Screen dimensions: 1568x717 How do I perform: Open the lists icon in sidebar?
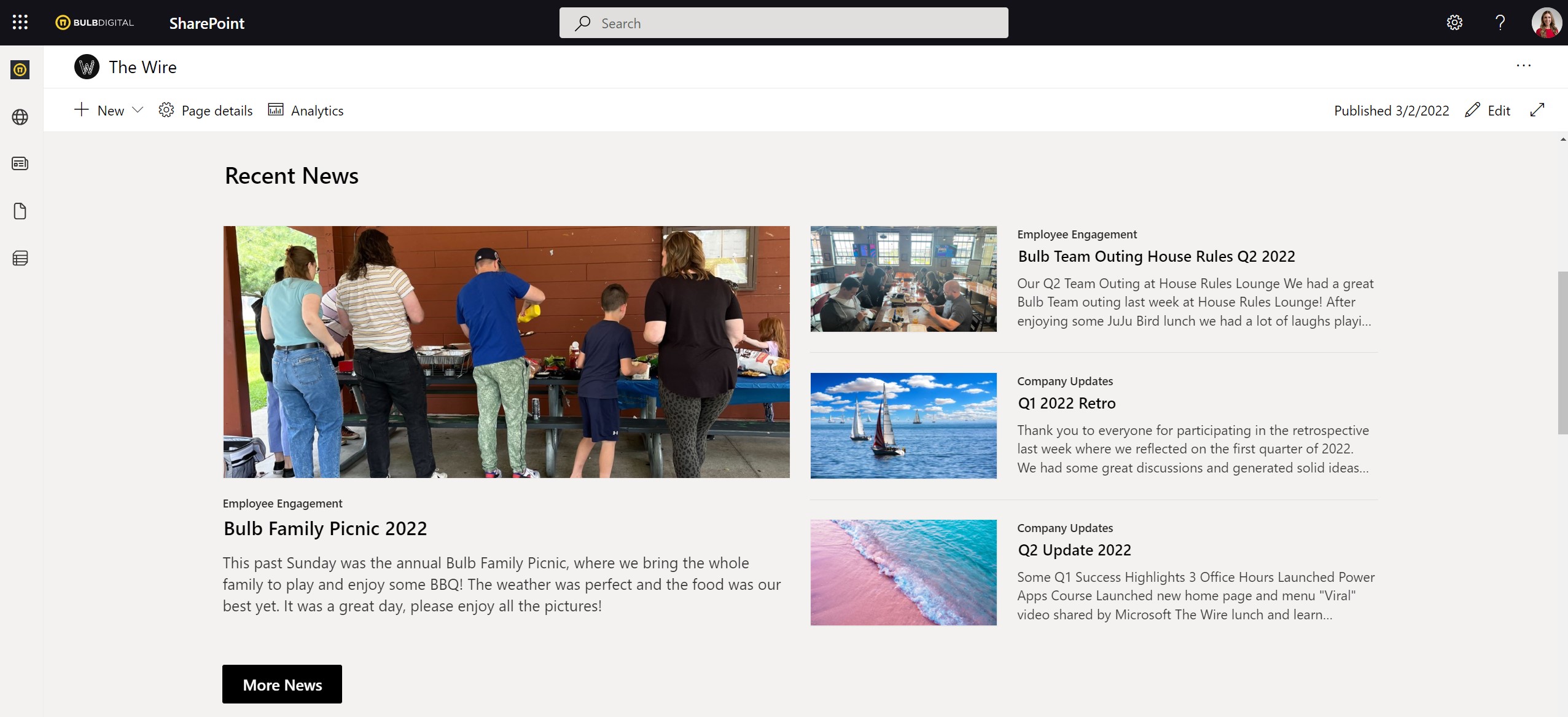(20, 258)
